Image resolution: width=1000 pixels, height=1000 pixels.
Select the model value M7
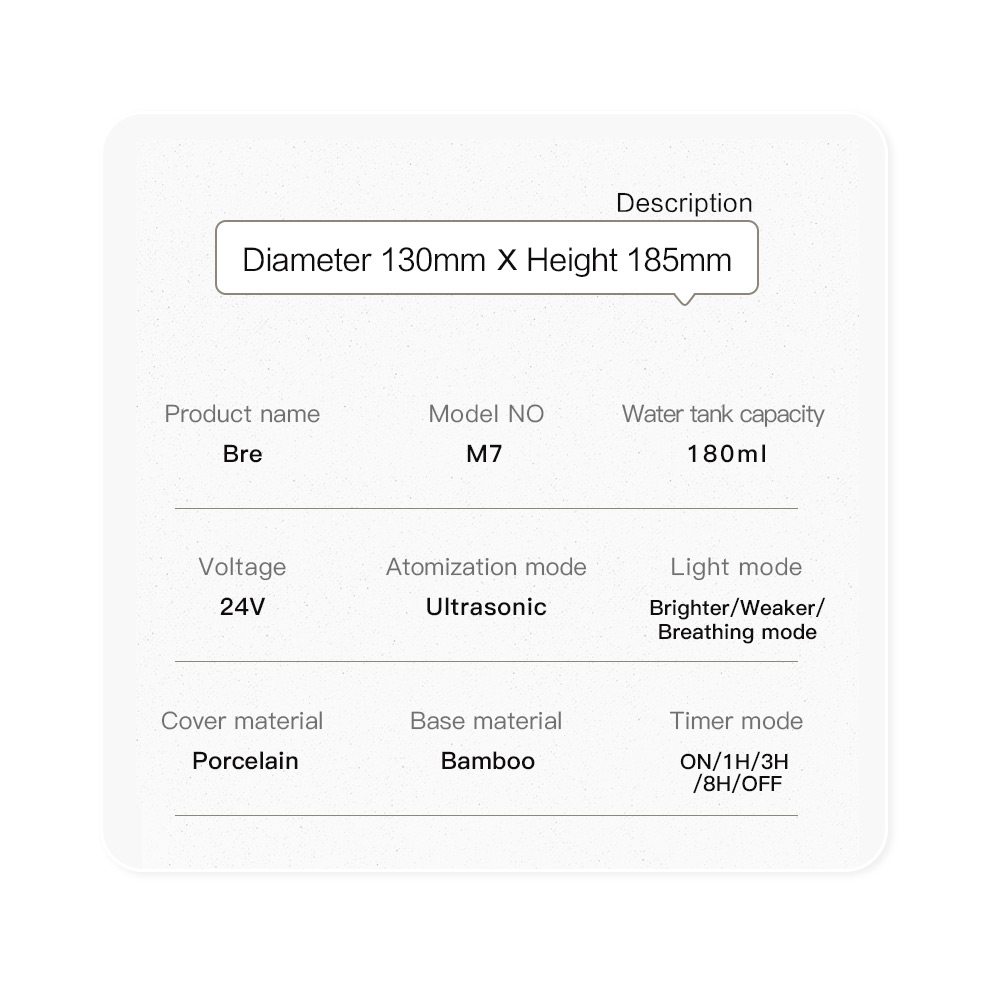click(x=485, y=454)
